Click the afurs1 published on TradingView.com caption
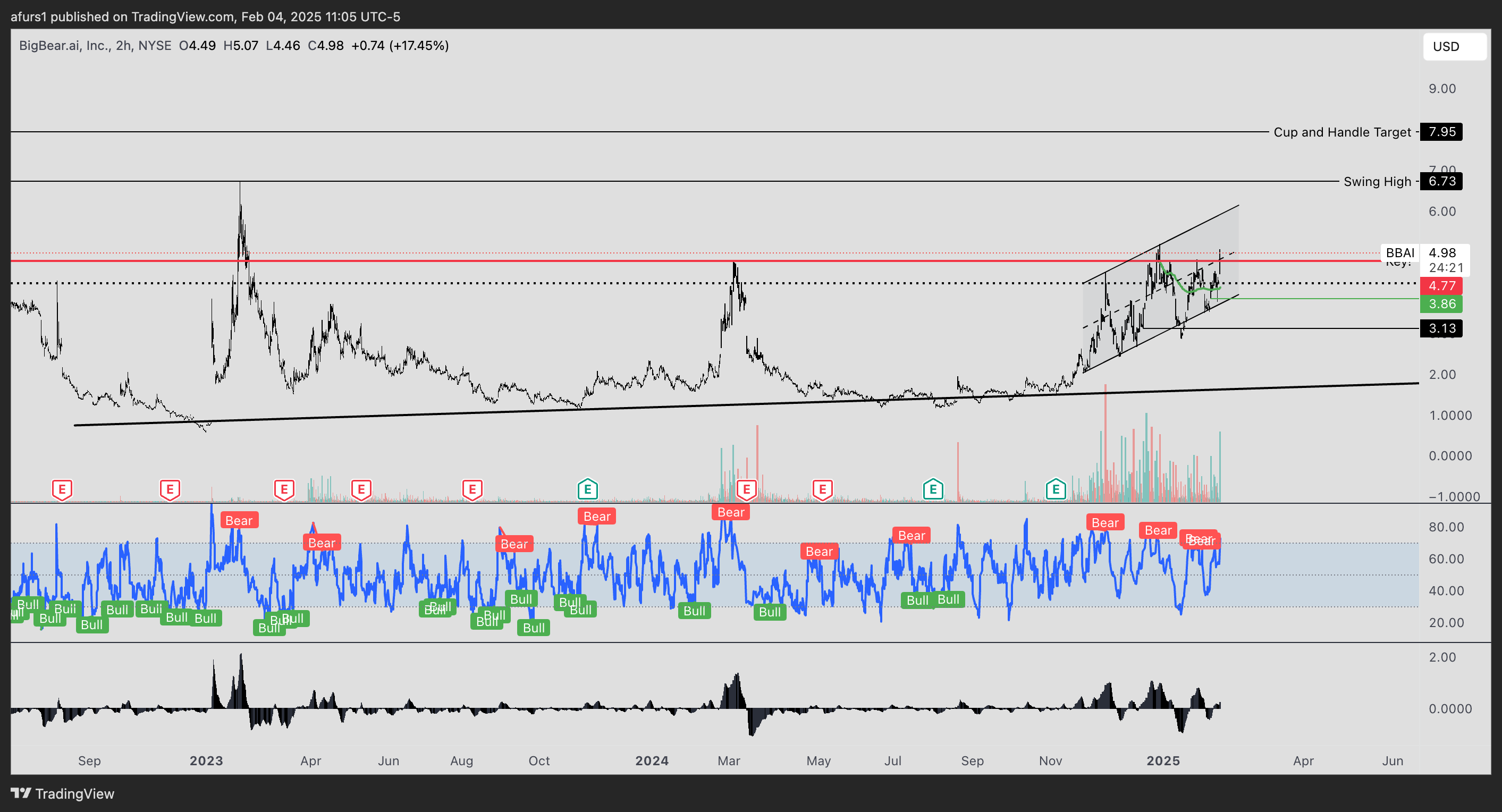The width and height of the screenshot is (1502, 812). [x=205, y=16]
